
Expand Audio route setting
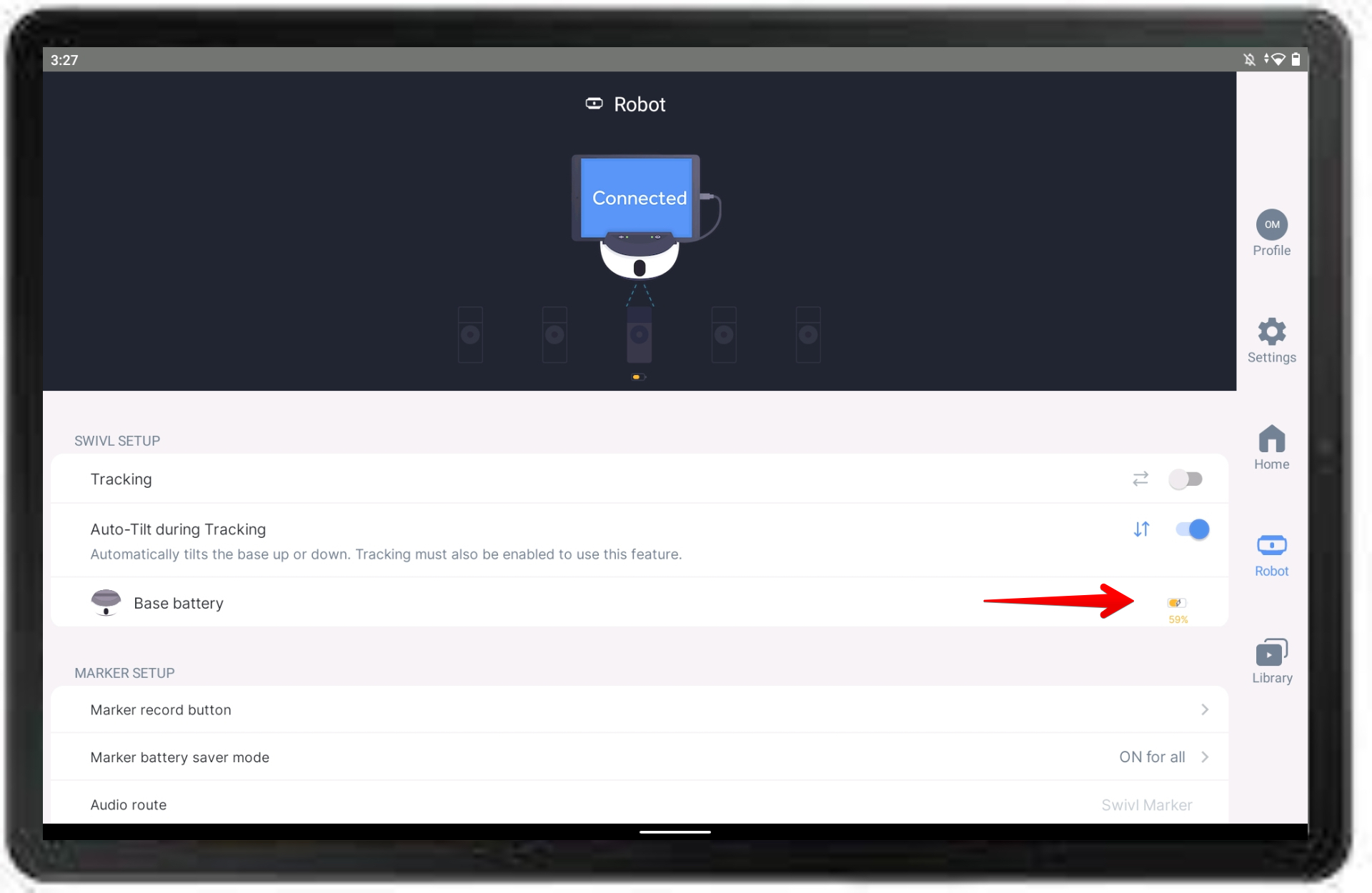(640, 803)
